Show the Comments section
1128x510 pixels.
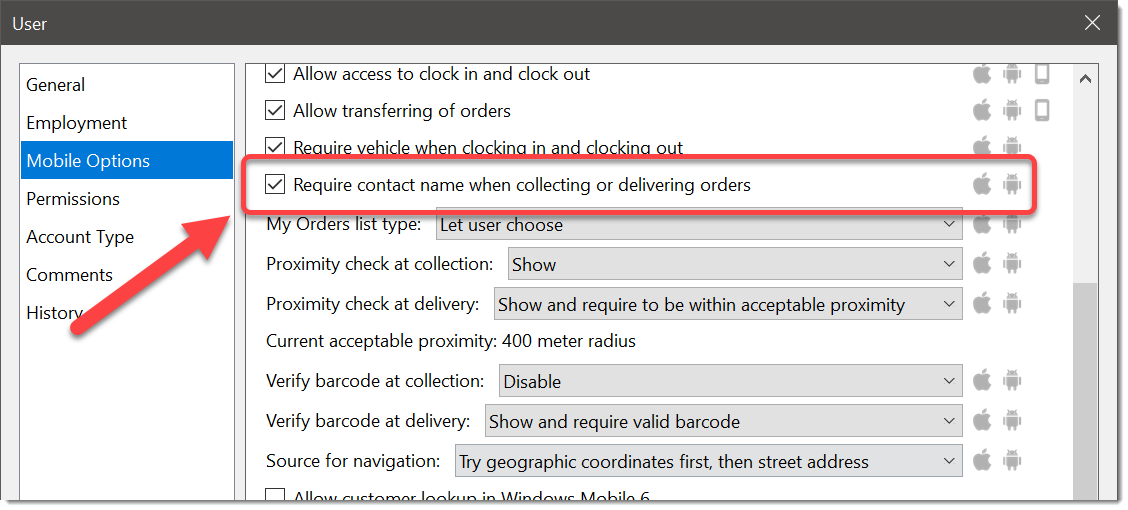point(127,275)
